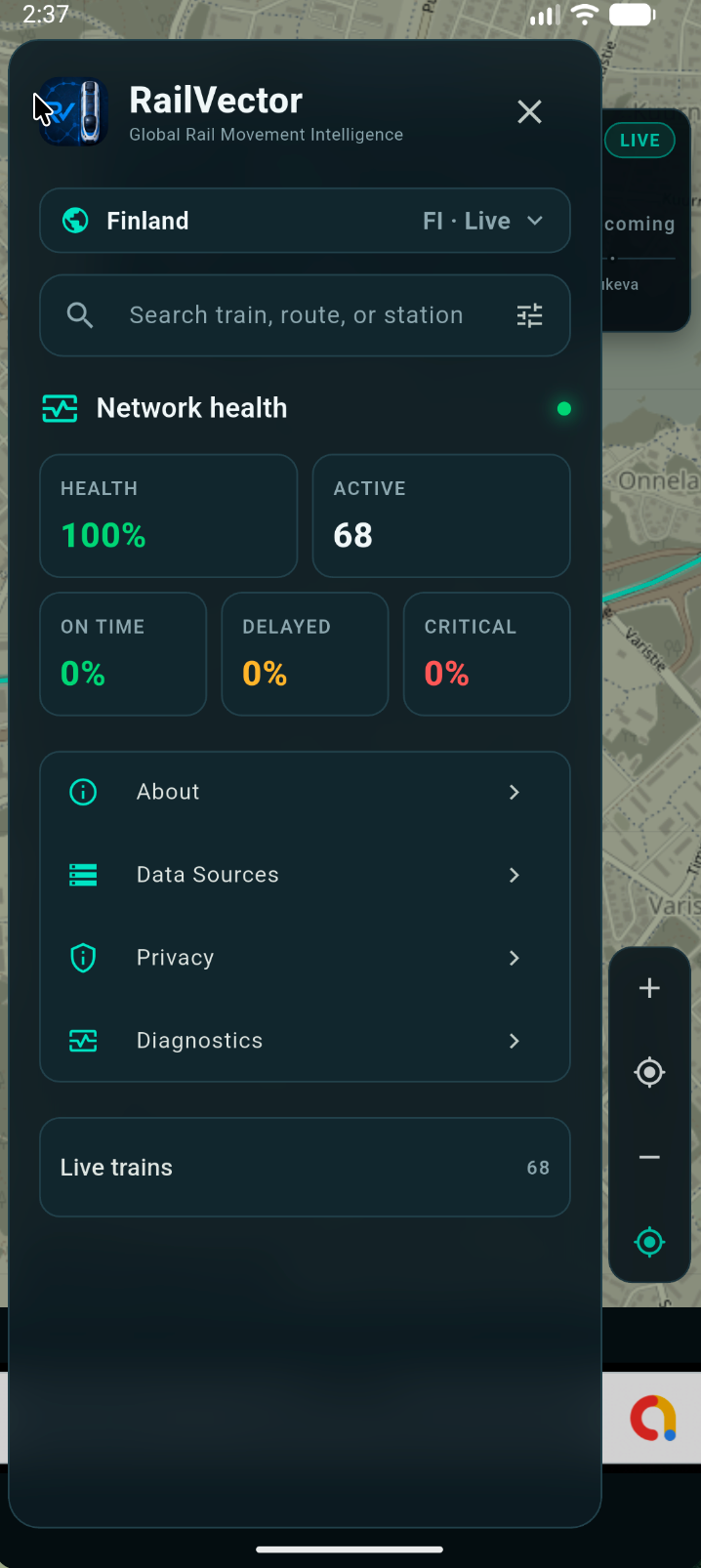Open the Diagnostics menu item
This screenshot has width=701, height=1568.
coord(305,1041)
